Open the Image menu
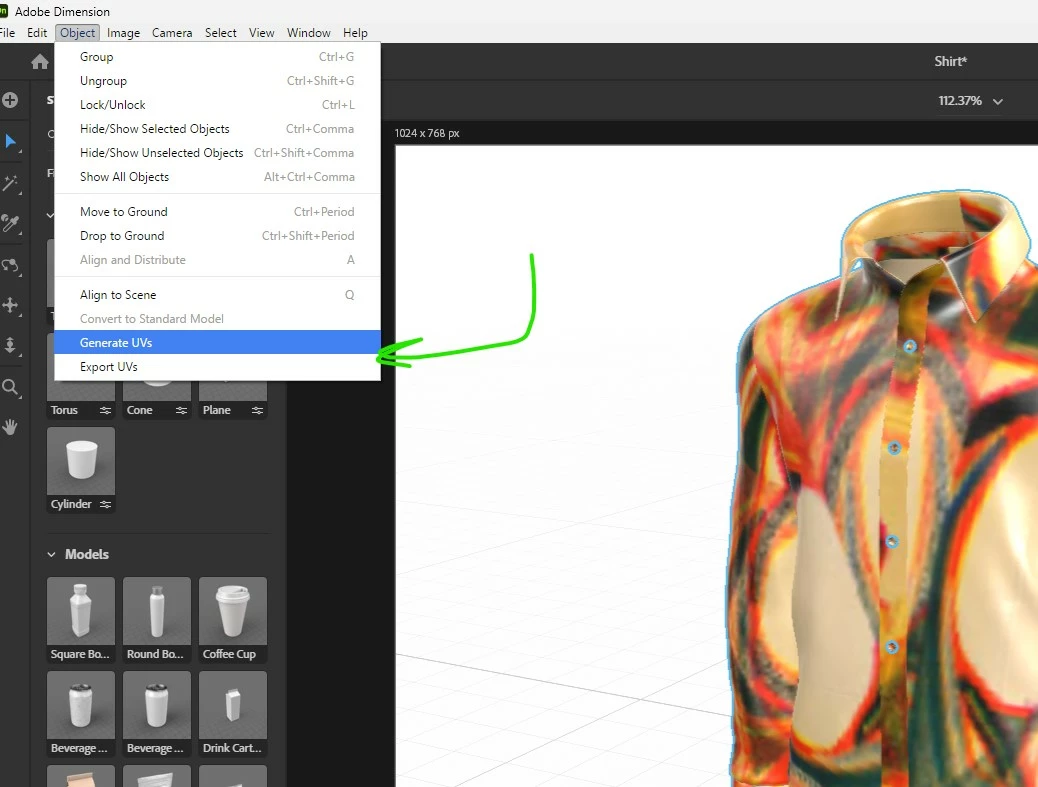This screenshot has width=1038, height=787. (x=123, y=33)
